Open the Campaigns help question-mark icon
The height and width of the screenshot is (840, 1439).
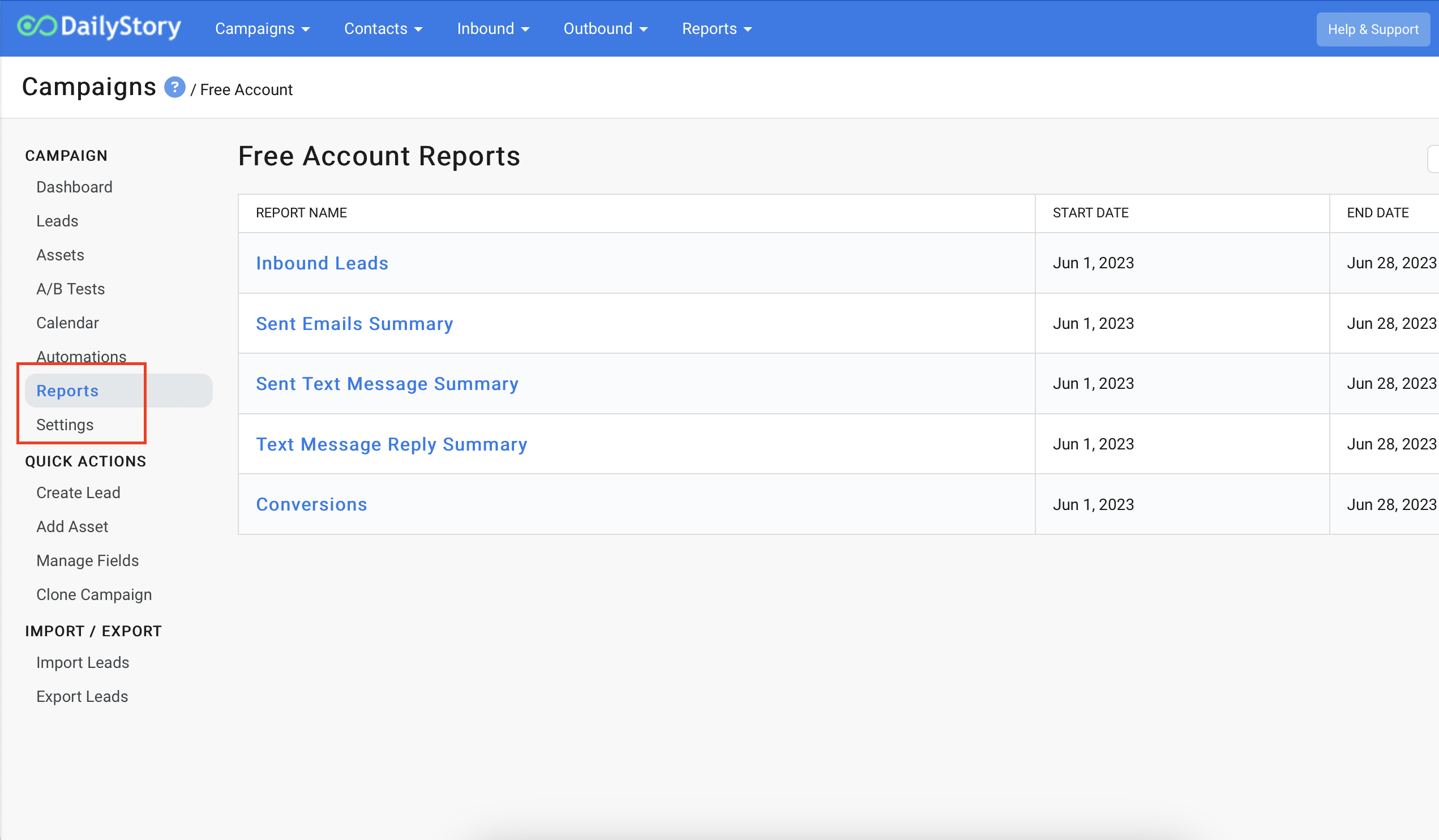pyautogui.click(x=175, y=87)
